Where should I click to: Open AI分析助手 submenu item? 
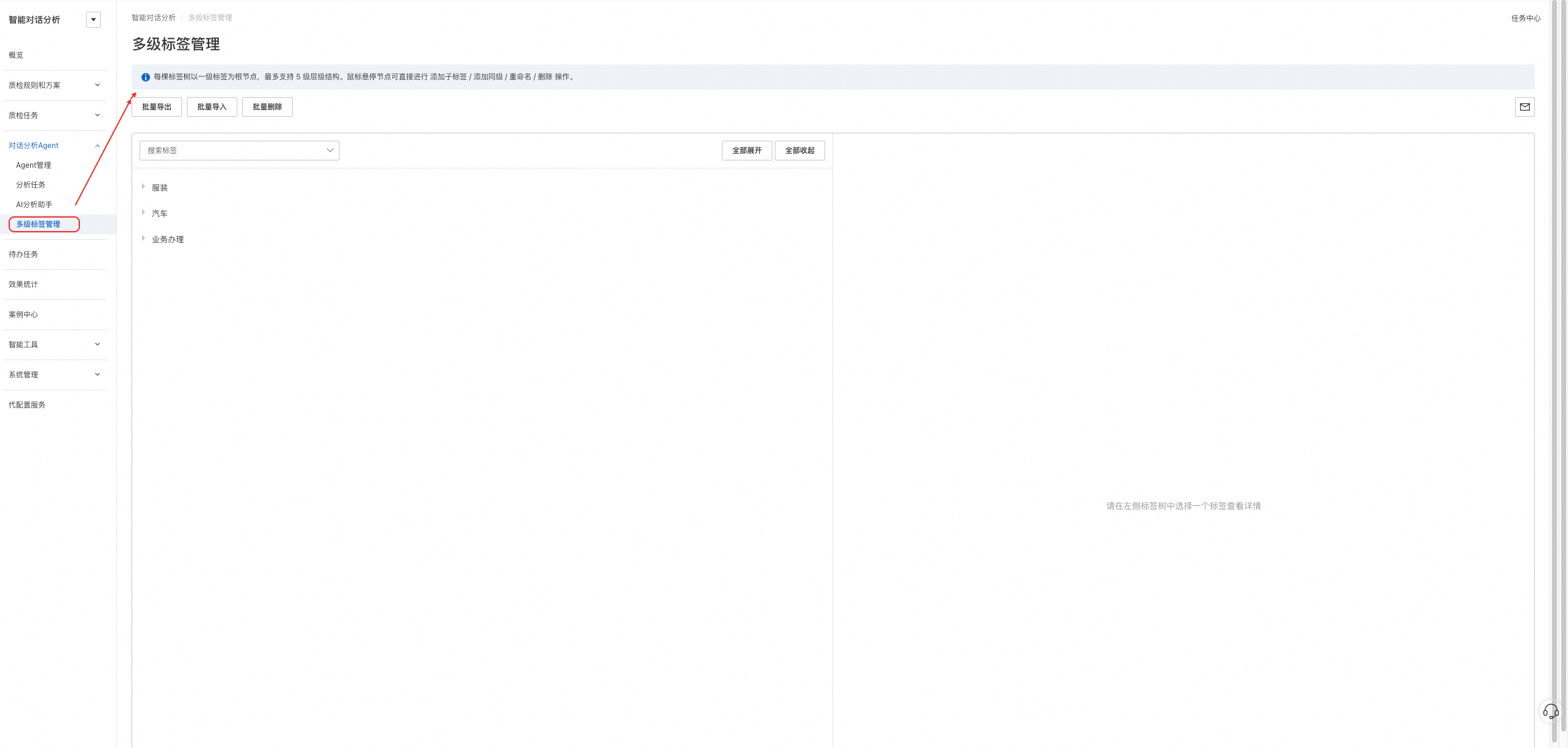pos(34,205)
